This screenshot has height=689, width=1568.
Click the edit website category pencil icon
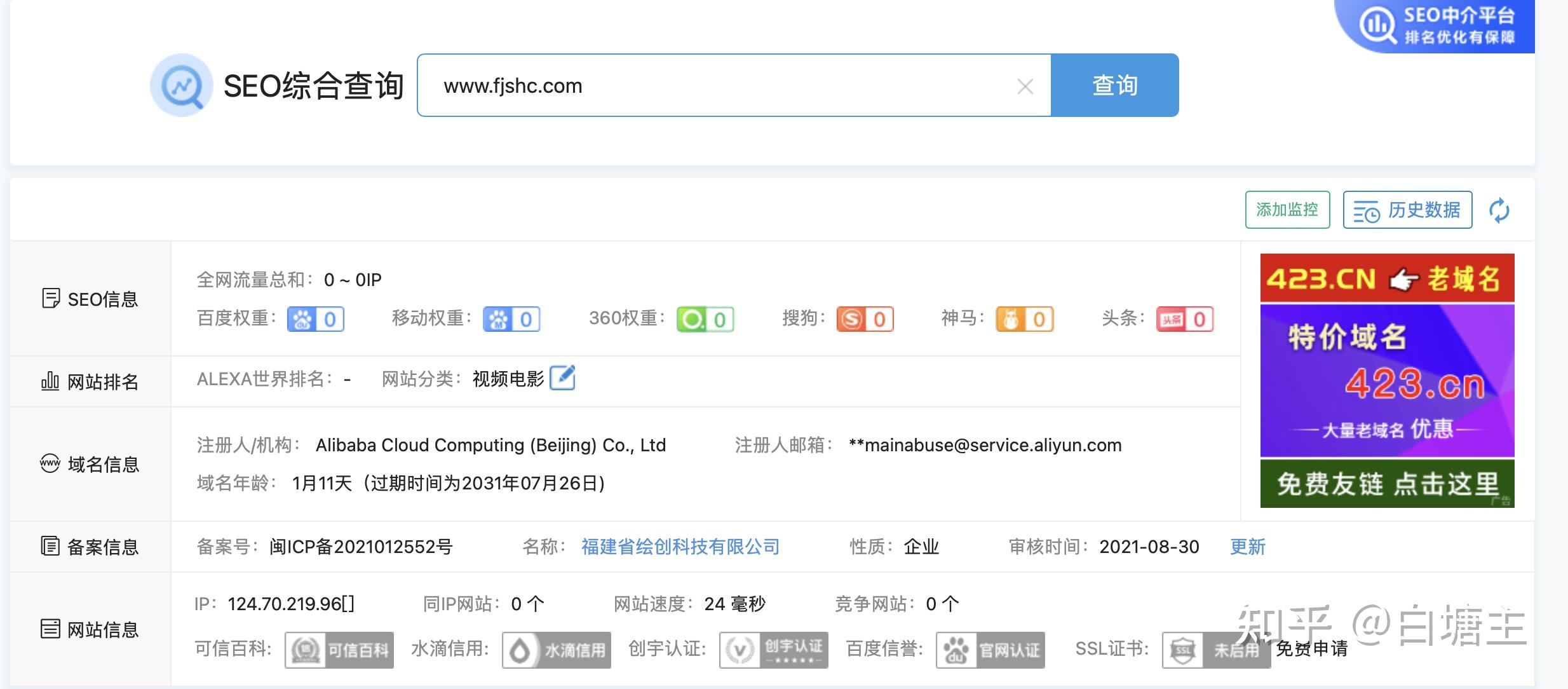pos(562,378)
